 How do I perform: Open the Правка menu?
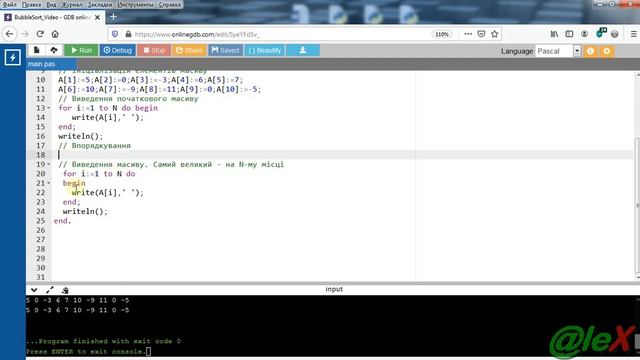pos(31,5)
